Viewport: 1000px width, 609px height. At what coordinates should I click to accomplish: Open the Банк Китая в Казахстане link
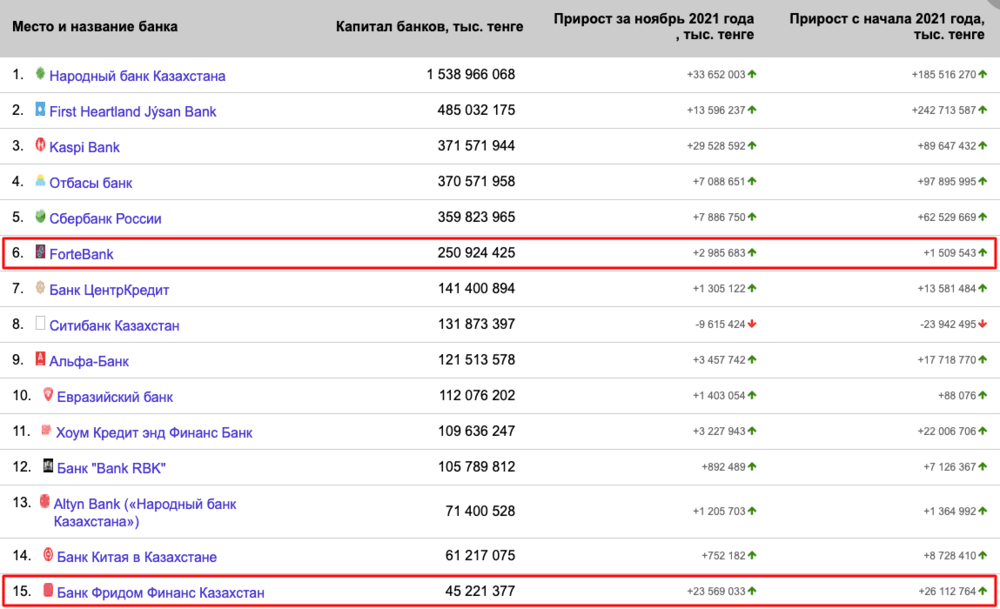coord(136,557)
